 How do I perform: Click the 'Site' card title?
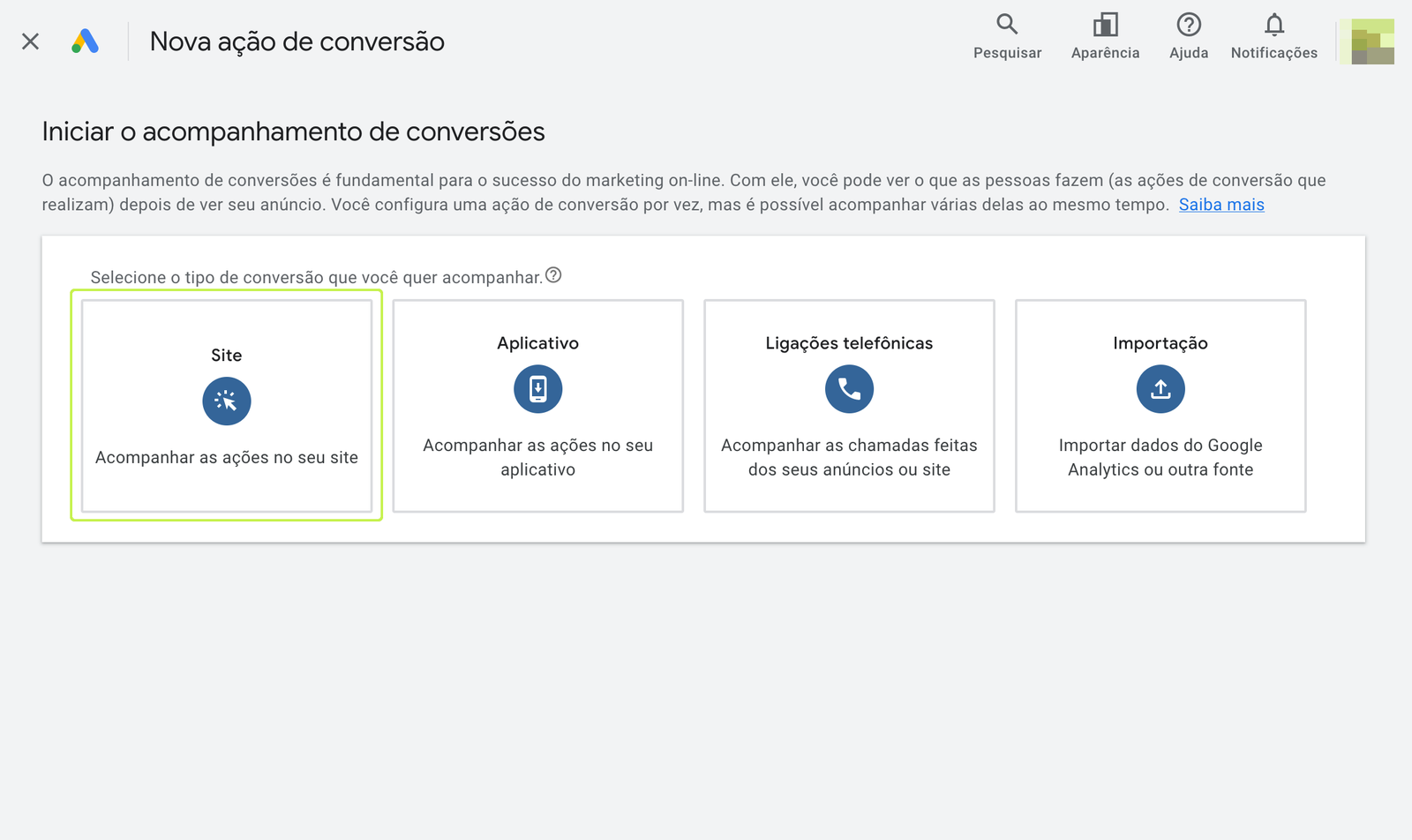[227, 356]
